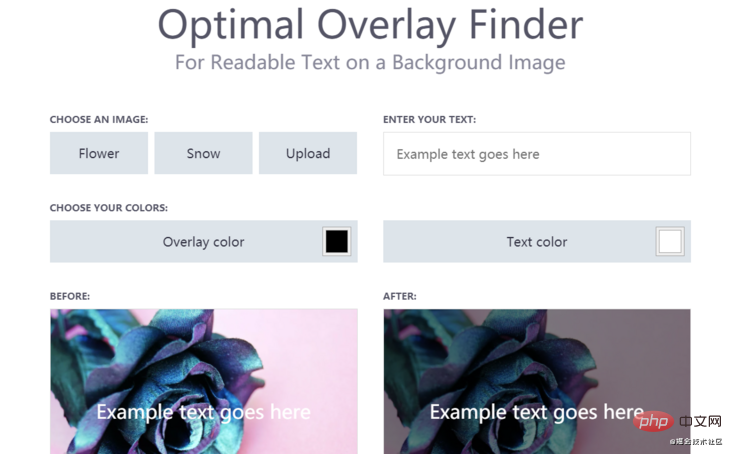Select the Flower sample image
This screenshot has height=454, width=732.
pyautogui.click(x=99, y=153)
